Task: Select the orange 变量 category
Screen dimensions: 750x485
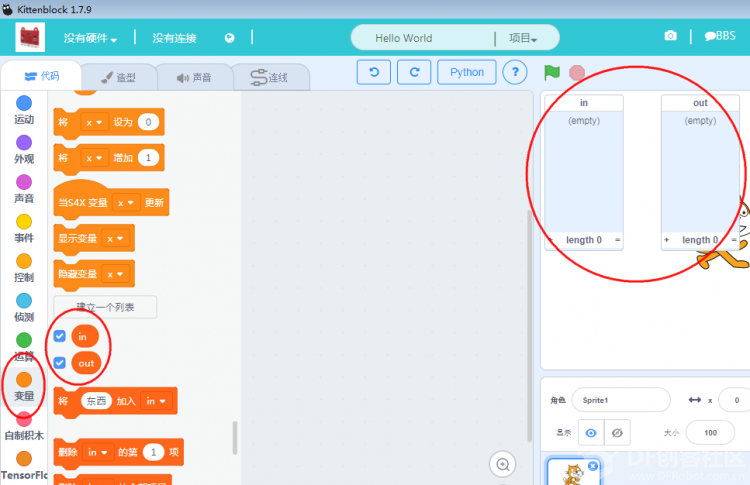Action: pos(24,386)
